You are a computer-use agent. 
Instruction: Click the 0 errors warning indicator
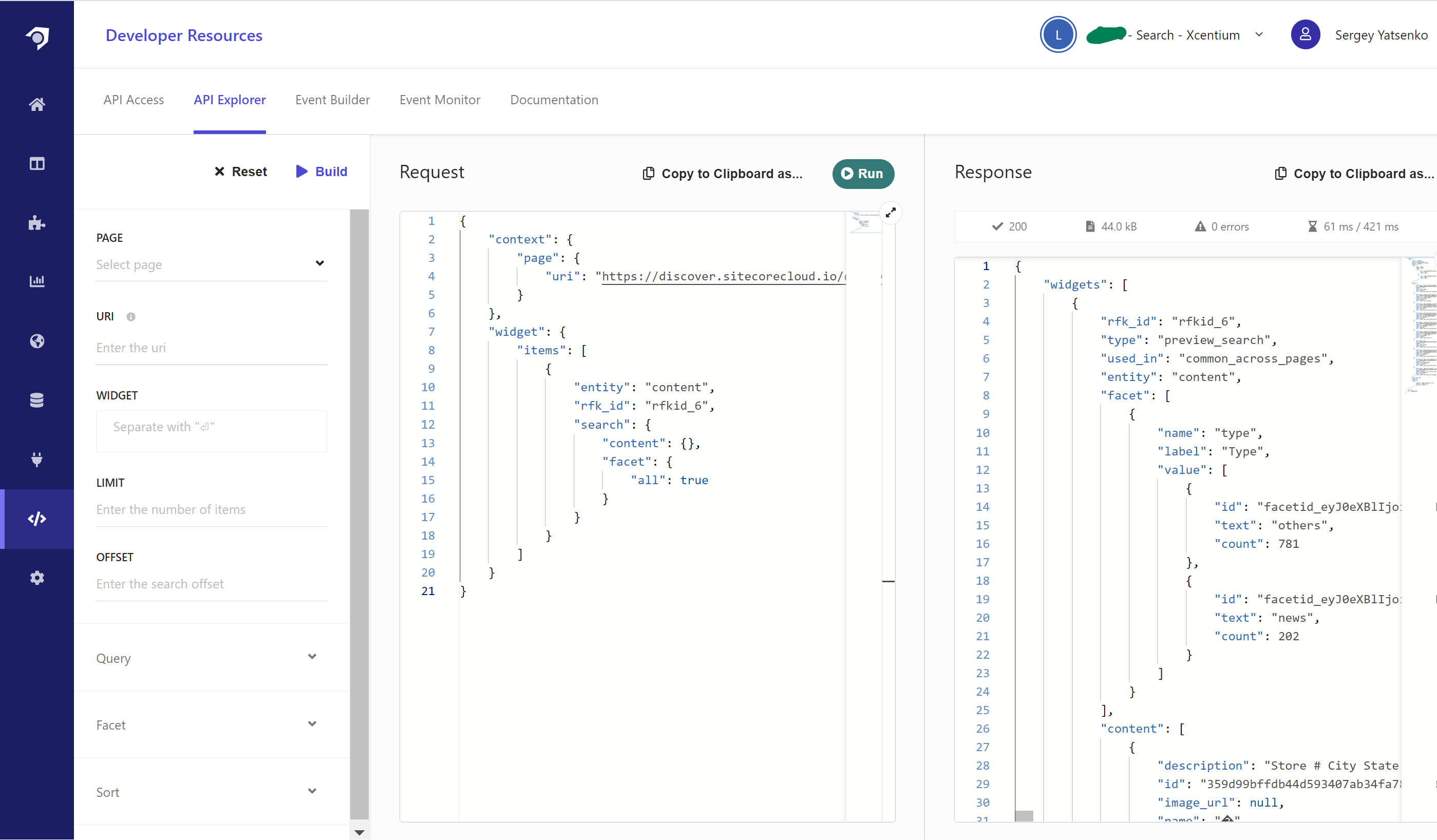[x=1221, y=226]
